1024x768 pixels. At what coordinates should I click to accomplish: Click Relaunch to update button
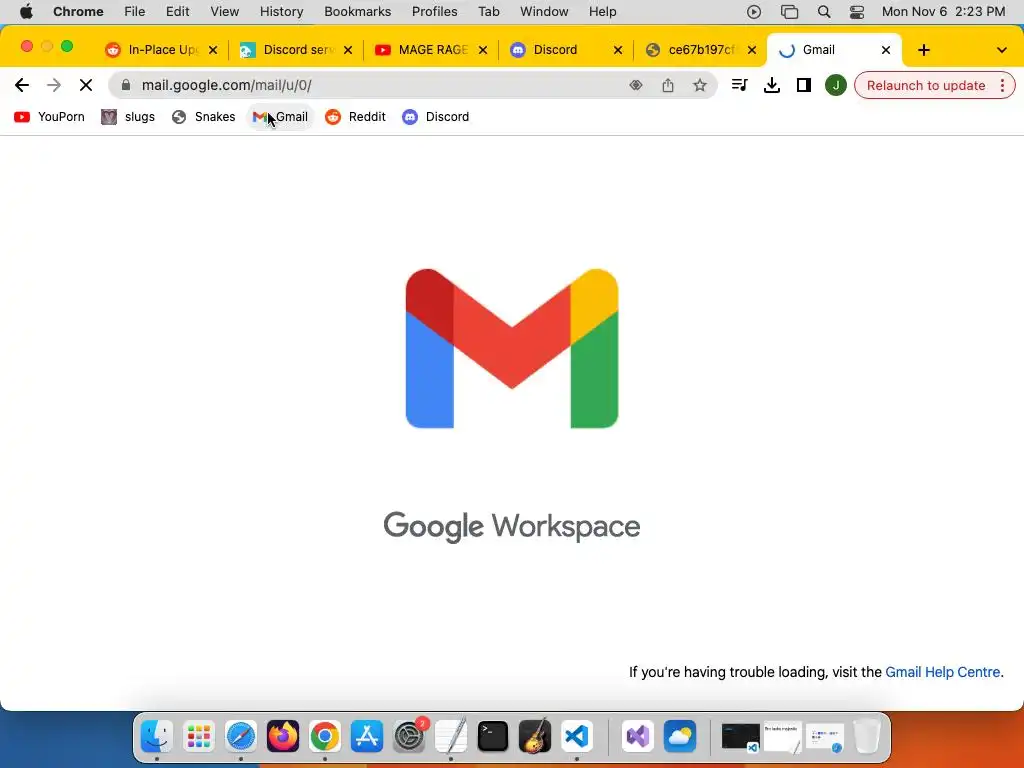tap(925, 86)
